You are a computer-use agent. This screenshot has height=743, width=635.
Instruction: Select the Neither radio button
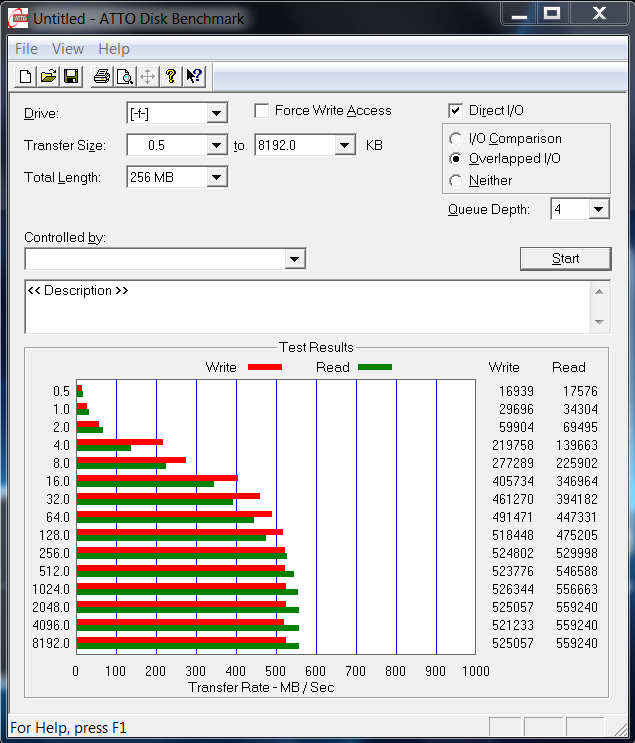point(456,181)
